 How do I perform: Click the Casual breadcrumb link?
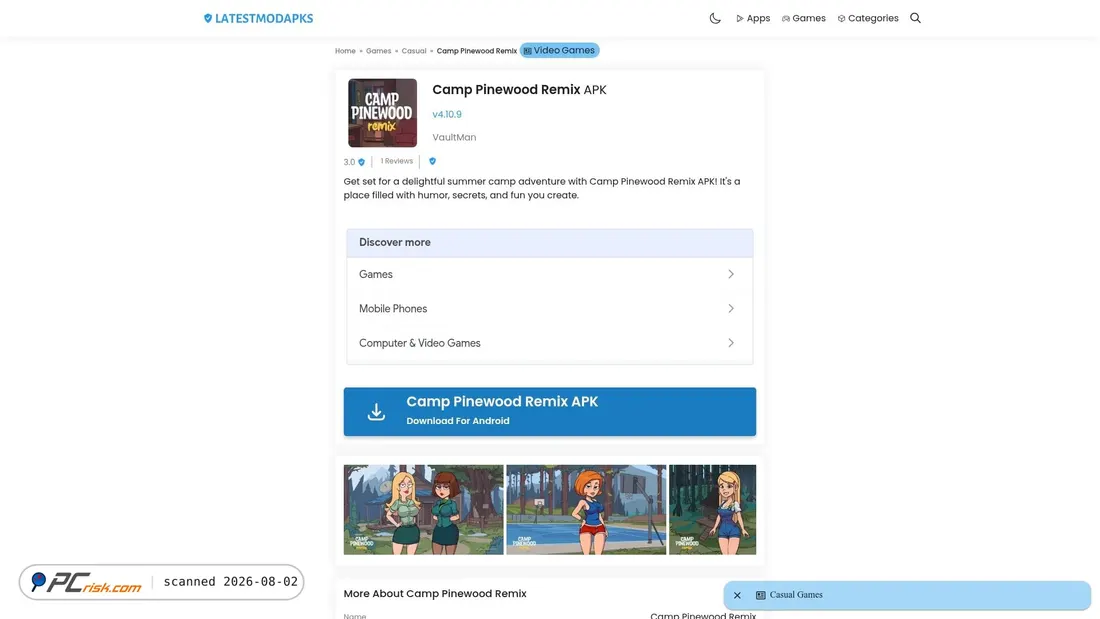click(x=414, y=51)
